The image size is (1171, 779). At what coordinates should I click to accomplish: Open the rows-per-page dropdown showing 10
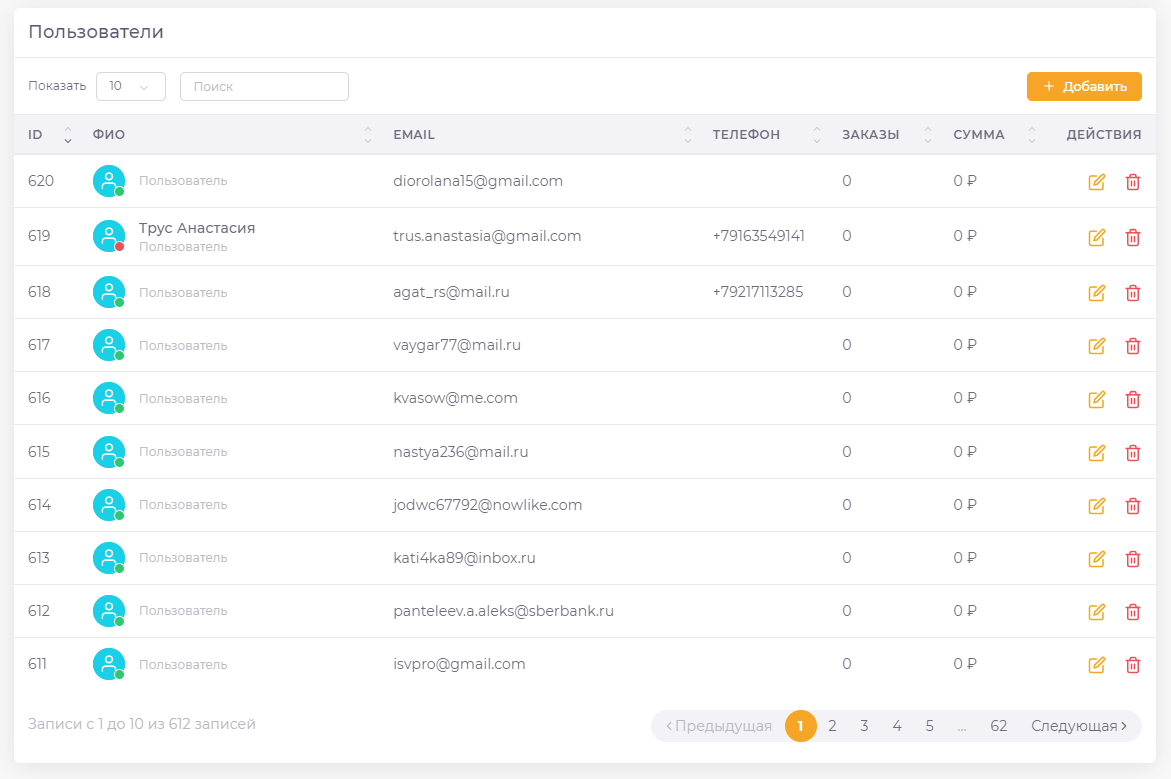pyautogui.click(x=130, y=87)
